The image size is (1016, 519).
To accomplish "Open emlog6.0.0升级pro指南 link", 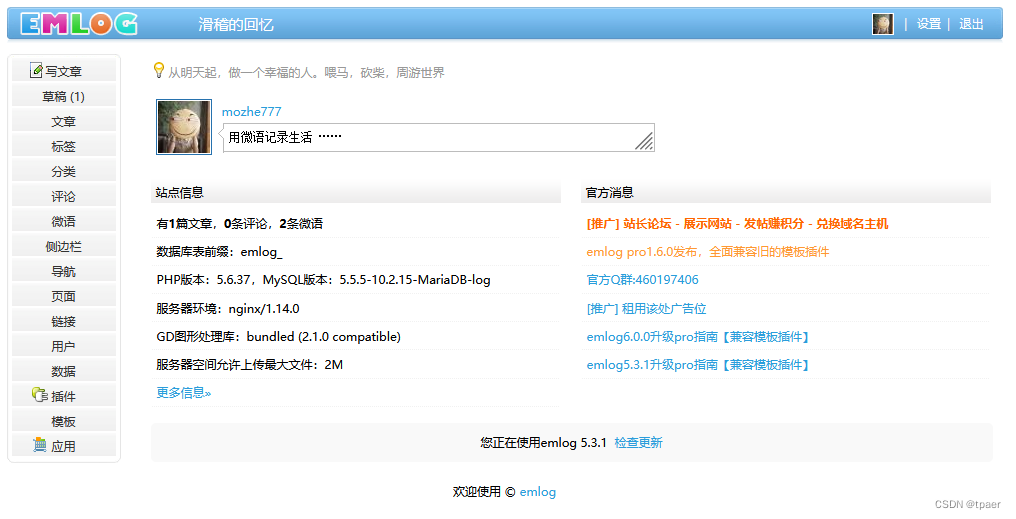I will tap(698, 337).
